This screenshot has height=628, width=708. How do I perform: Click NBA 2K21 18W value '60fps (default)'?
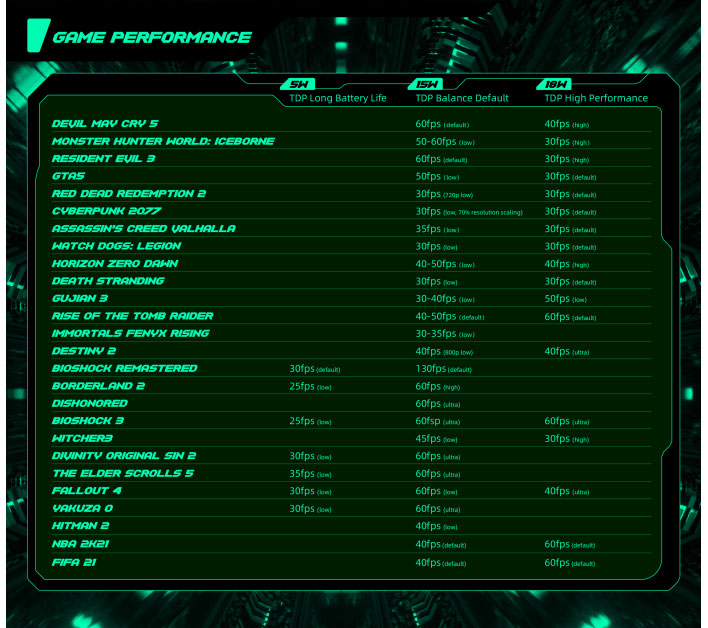click(x=570, y=544)
